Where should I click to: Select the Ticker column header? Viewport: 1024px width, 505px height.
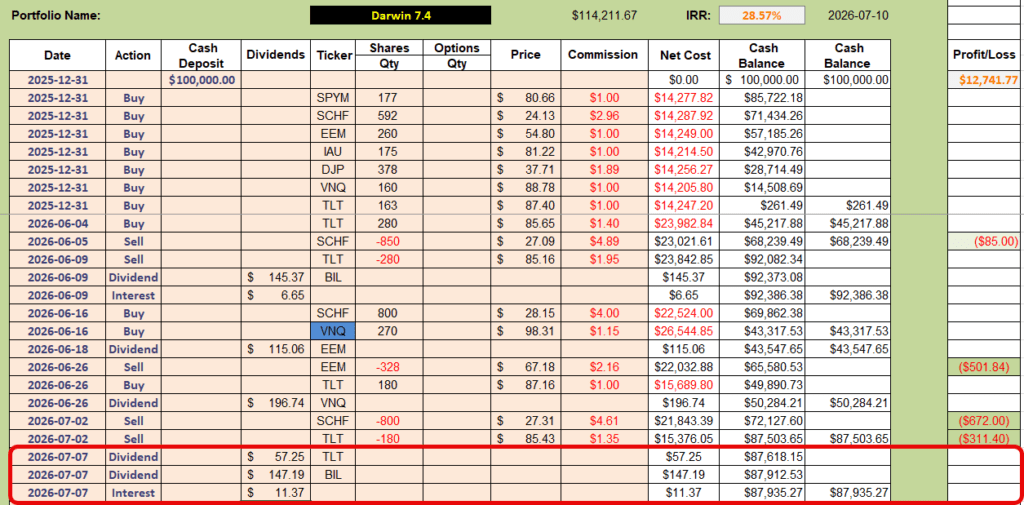pos(334,55)
